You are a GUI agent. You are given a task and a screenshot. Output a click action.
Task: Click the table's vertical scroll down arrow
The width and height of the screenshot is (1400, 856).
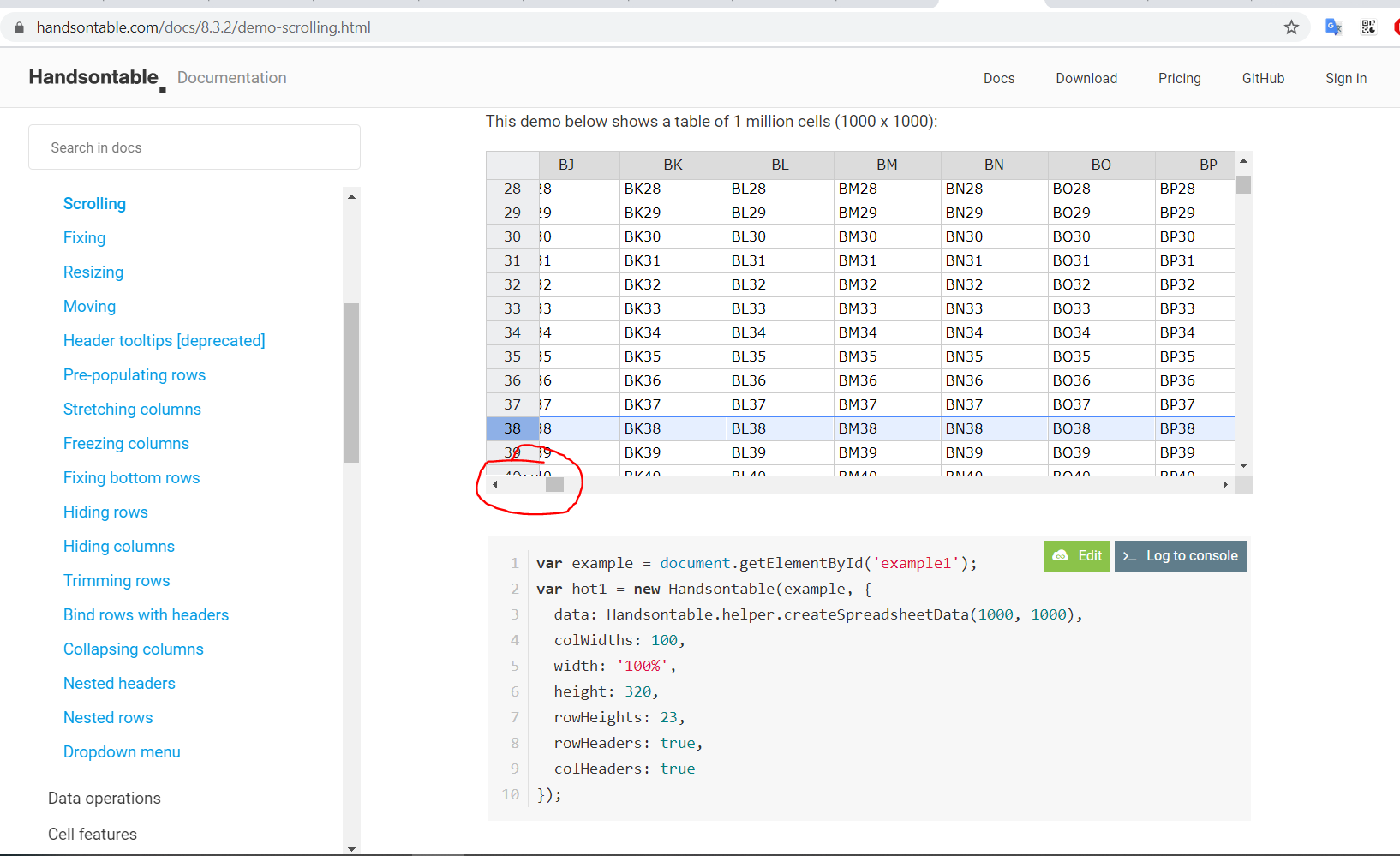[1243, 465]
